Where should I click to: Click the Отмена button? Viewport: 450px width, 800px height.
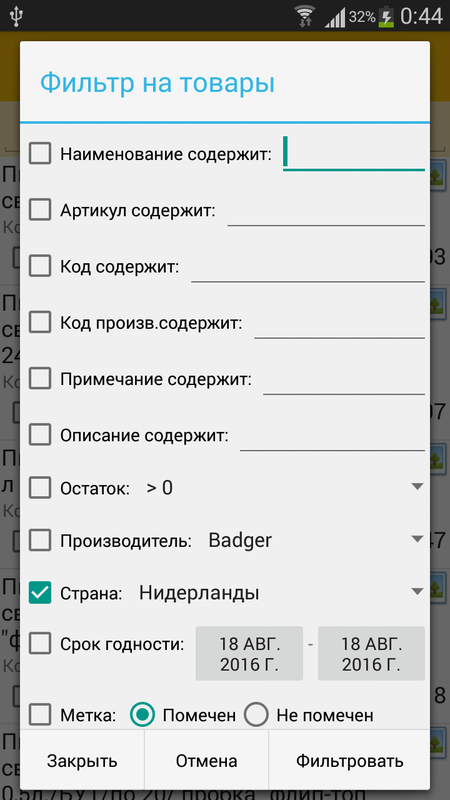tap(207, 761)
